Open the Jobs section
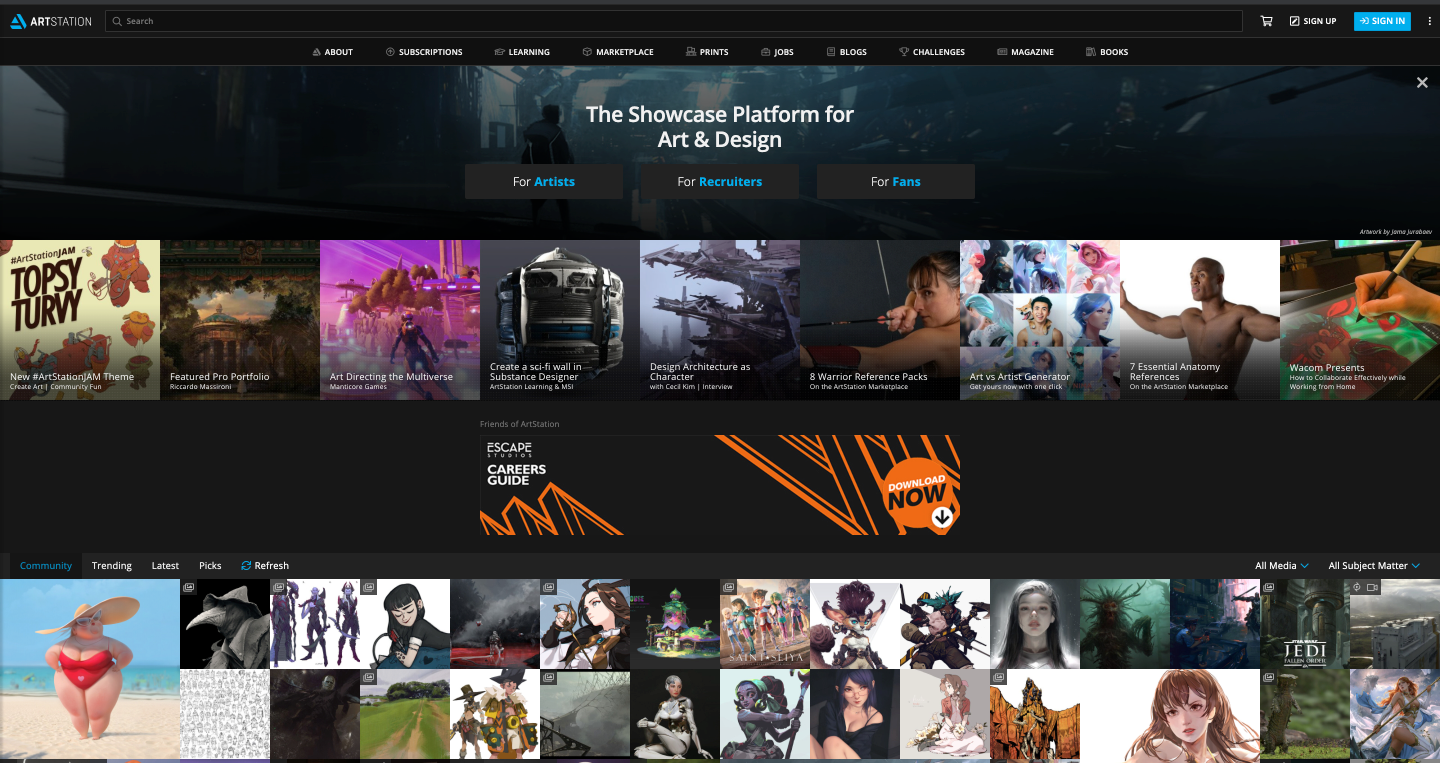 click(x=777, y=51)
